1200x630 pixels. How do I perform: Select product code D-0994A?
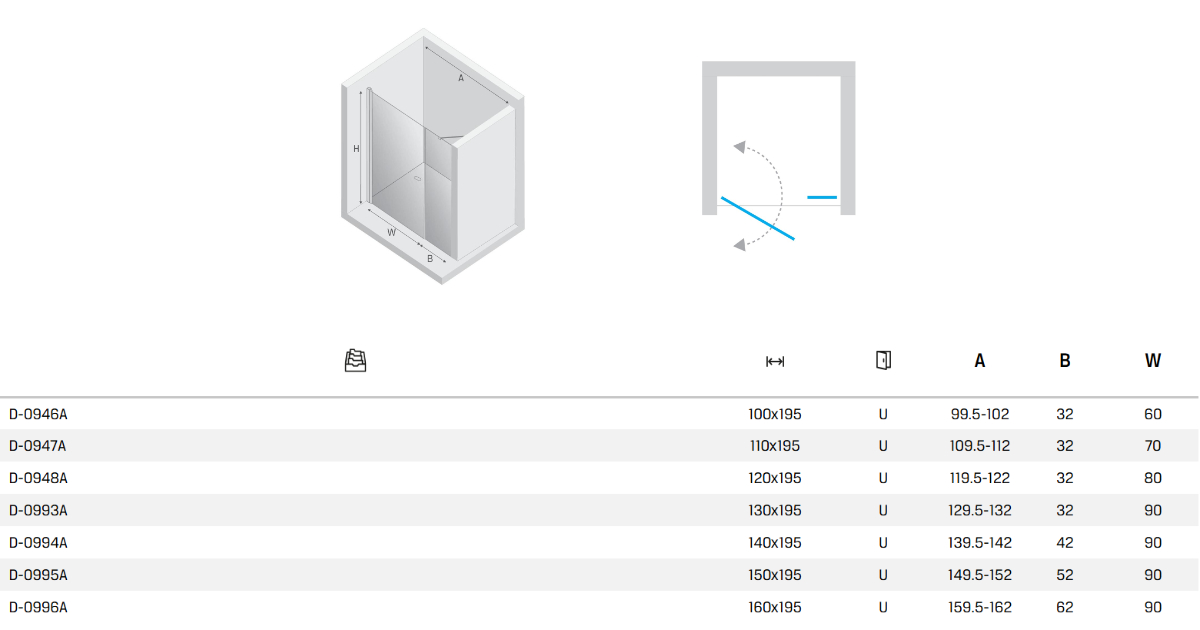click(38, 543)
